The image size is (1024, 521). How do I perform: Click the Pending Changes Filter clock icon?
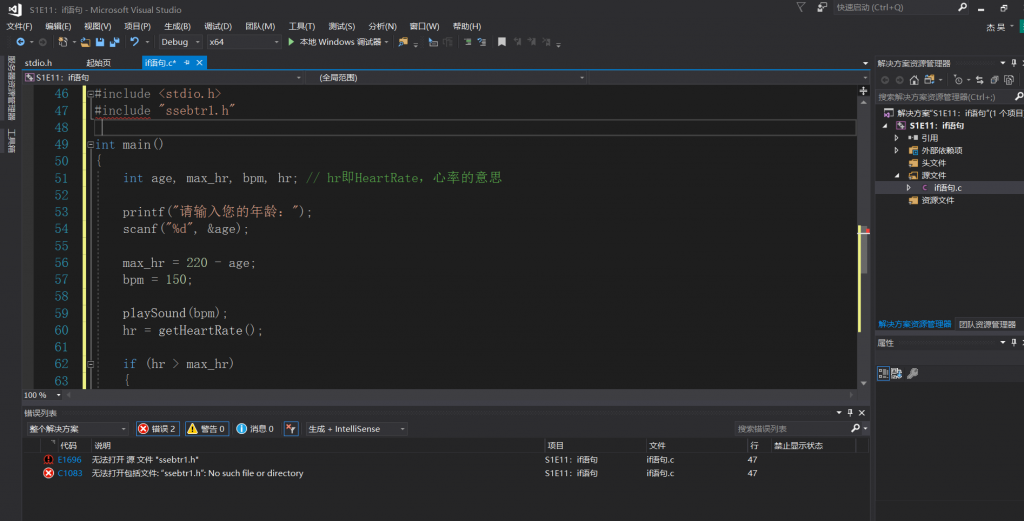(x=958, y=80)
